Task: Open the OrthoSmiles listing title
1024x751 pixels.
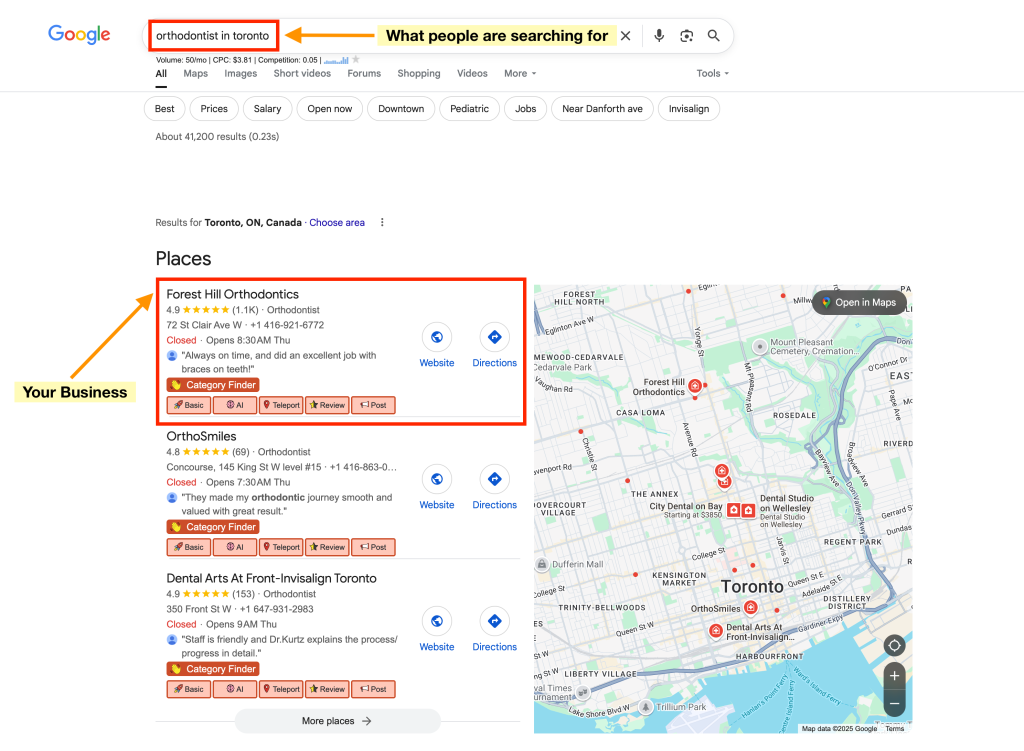Action: [201, 436]
